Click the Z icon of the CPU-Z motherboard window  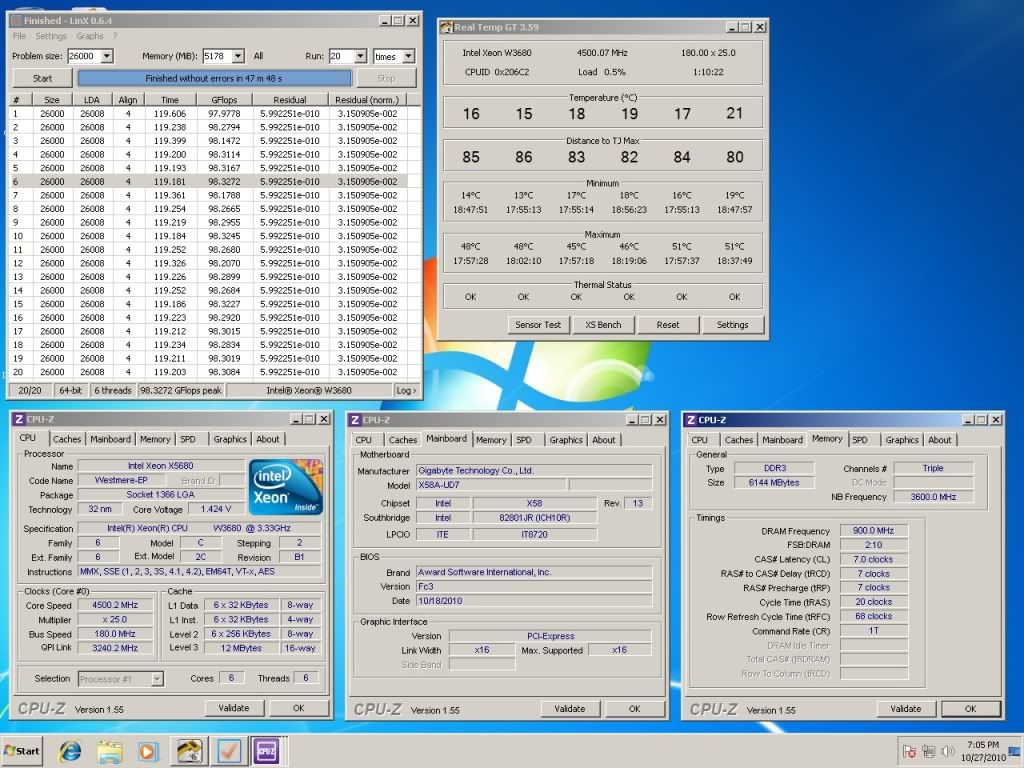[x=355, y=420]
